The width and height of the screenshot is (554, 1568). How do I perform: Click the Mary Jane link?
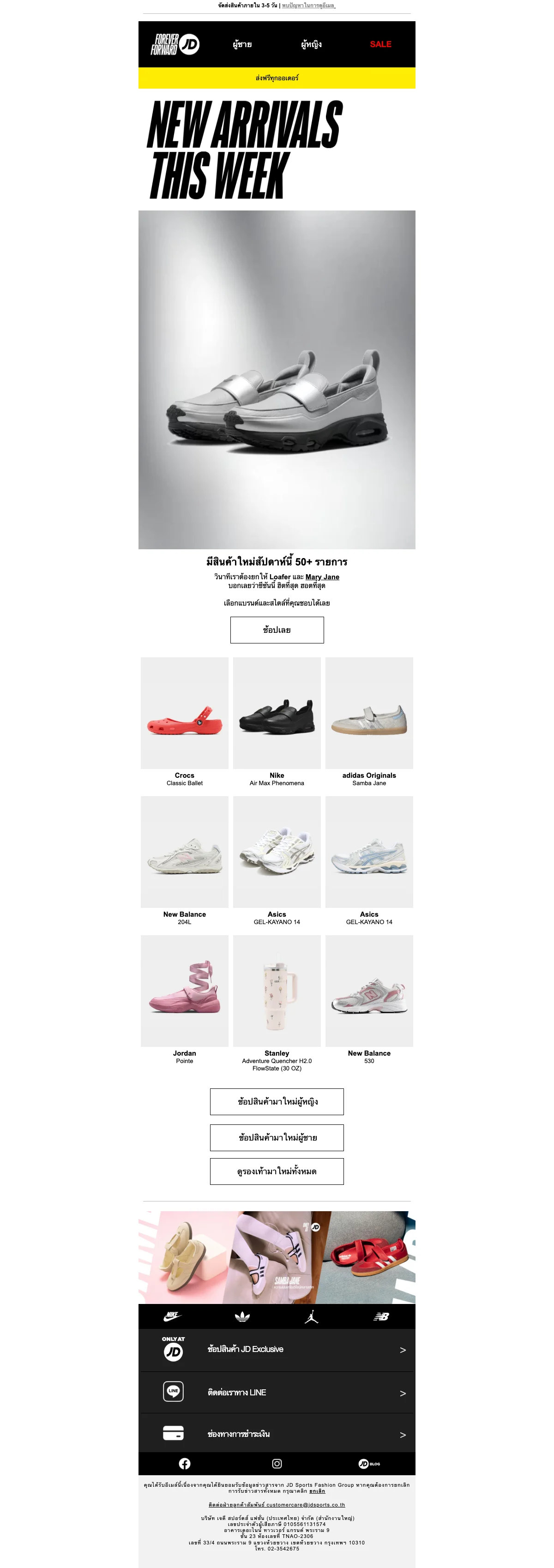coord(323,577)
